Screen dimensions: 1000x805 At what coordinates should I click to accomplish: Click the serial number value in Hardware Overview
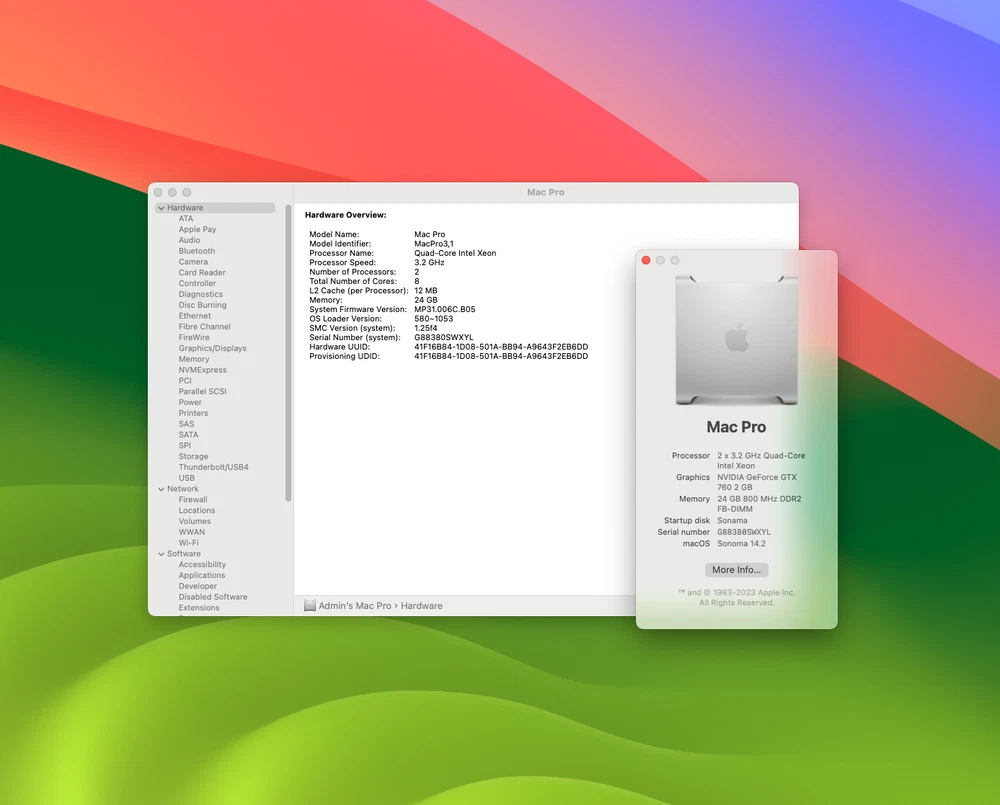[x=444, y=338]
